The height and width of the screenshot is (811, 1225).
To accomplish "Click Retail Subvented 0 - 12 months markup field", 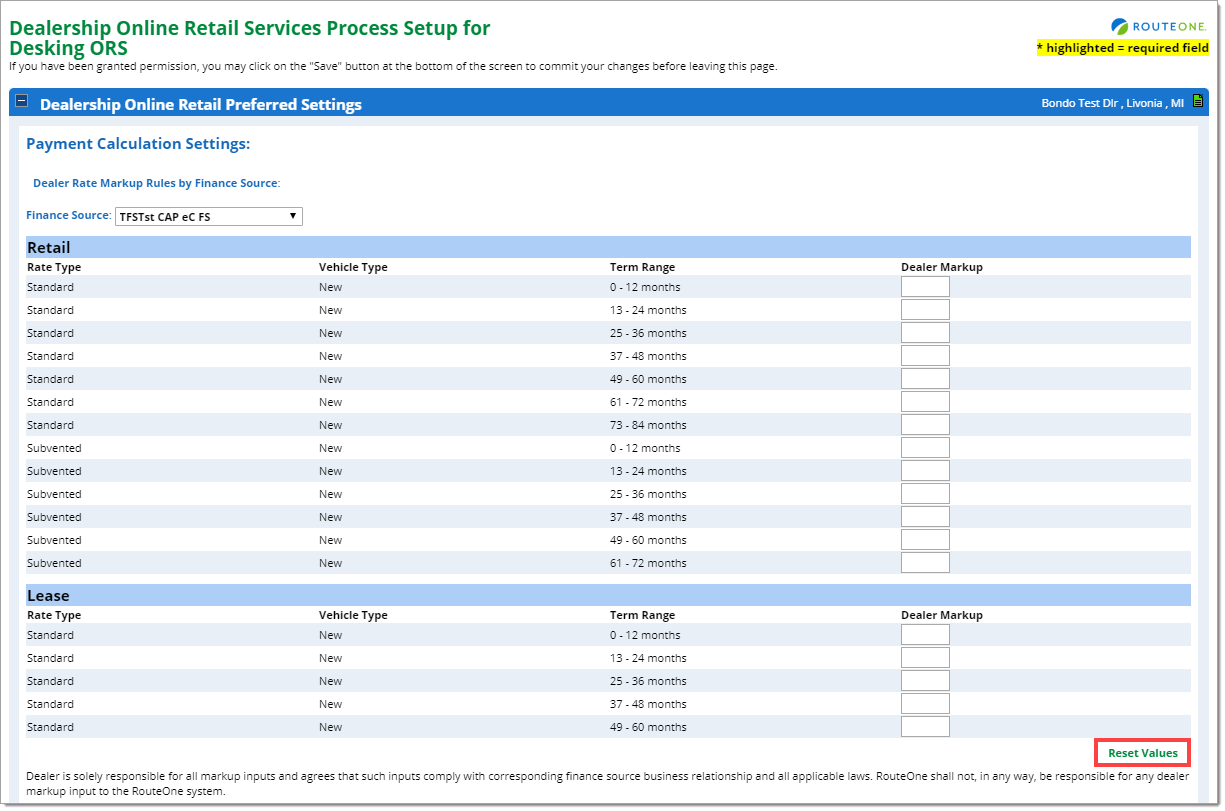I will [x=924, y=448].
